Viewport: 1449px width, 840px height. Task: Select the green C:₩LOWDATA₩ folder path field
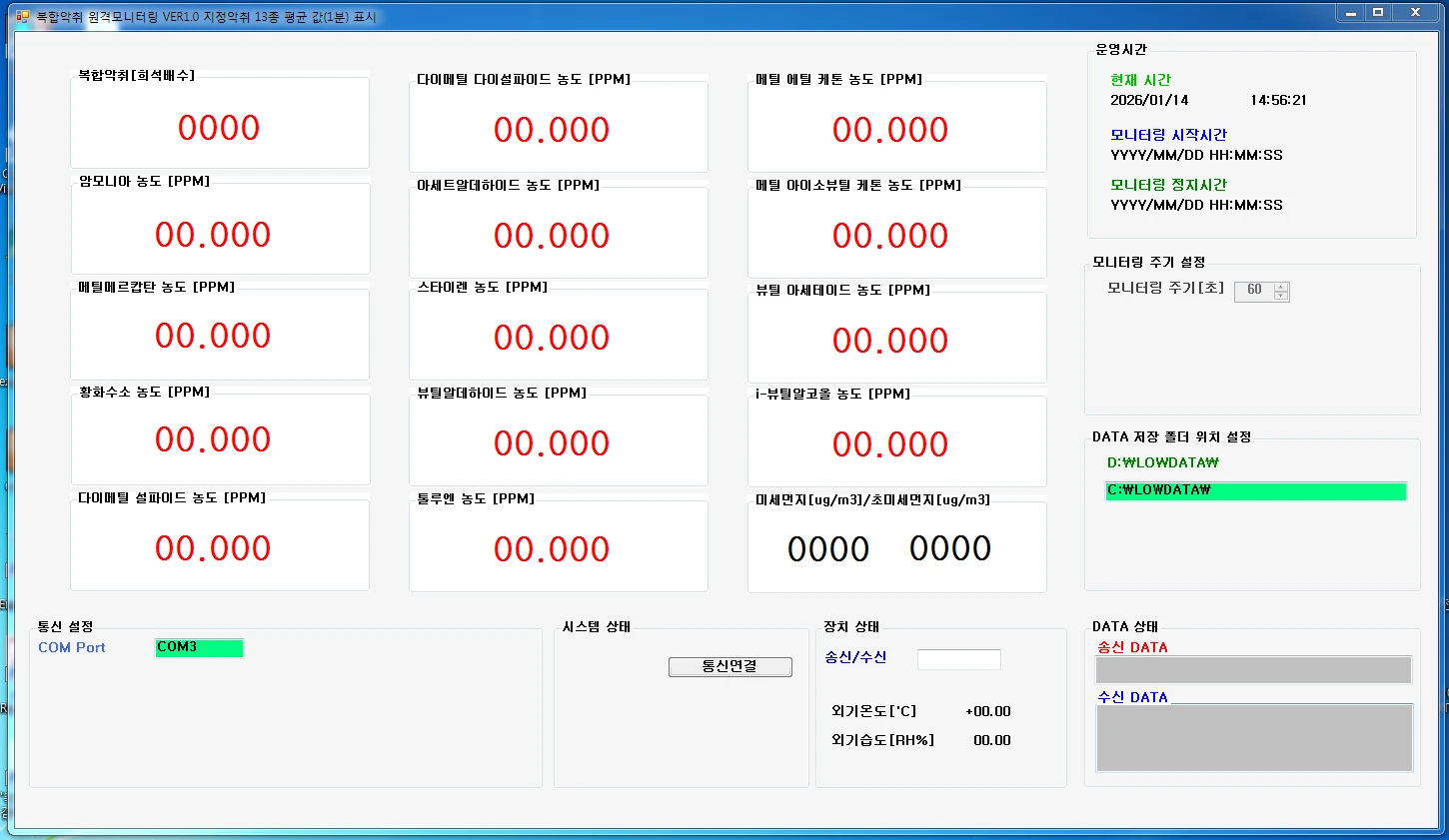[1256, 490]
